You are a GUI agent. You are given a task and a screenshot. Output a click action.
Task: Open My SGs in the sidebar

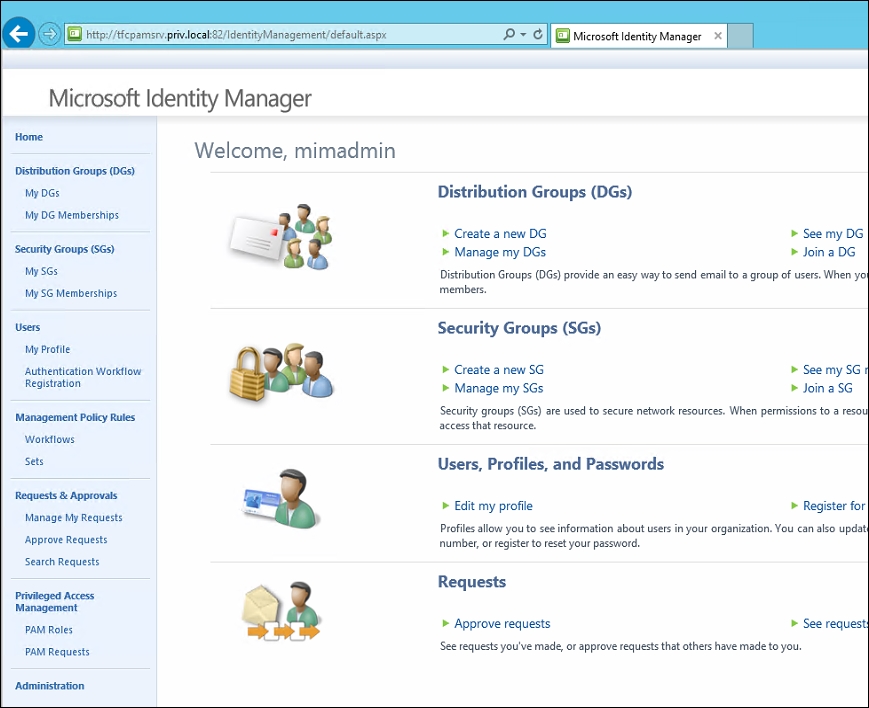[x=41, y=271]
